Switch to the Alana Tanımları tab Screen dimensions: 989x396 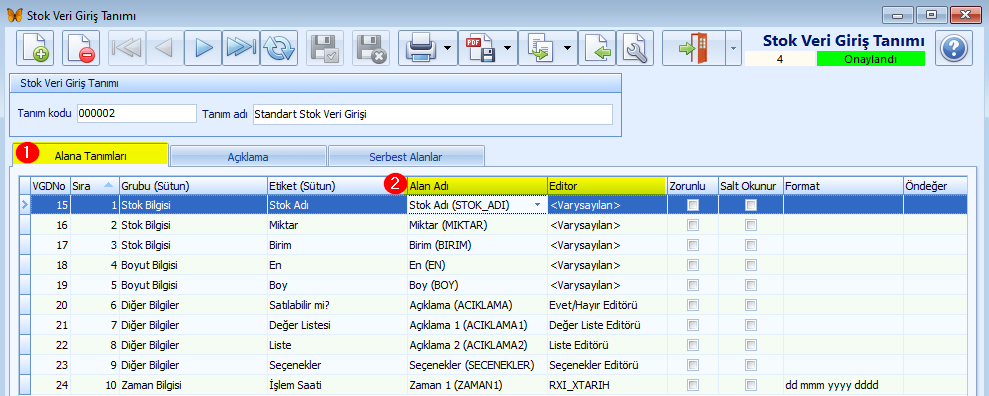click(90, 156)
